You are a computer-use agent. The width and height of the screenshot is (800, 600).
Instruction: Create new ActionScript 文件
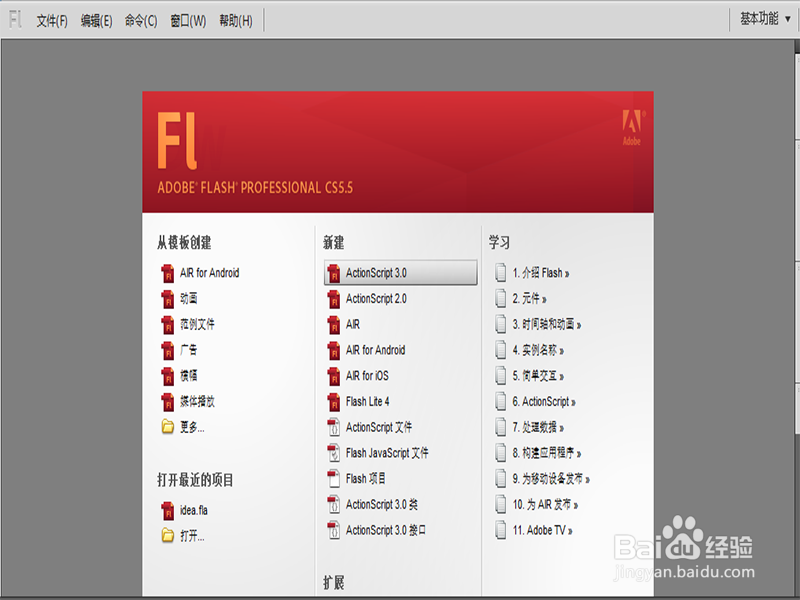[379, 427]
